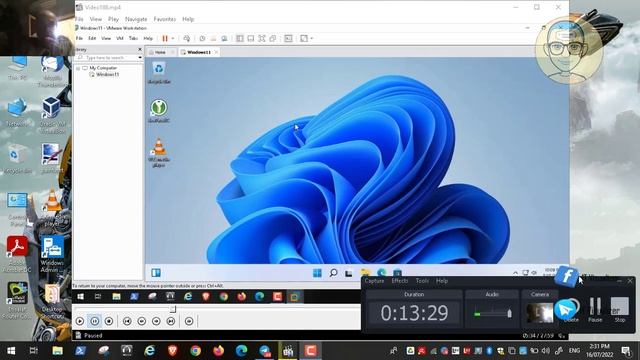Viewport: 640px width, 360px height.
Task: Open the video player Play menu
Action: [113, 19]
